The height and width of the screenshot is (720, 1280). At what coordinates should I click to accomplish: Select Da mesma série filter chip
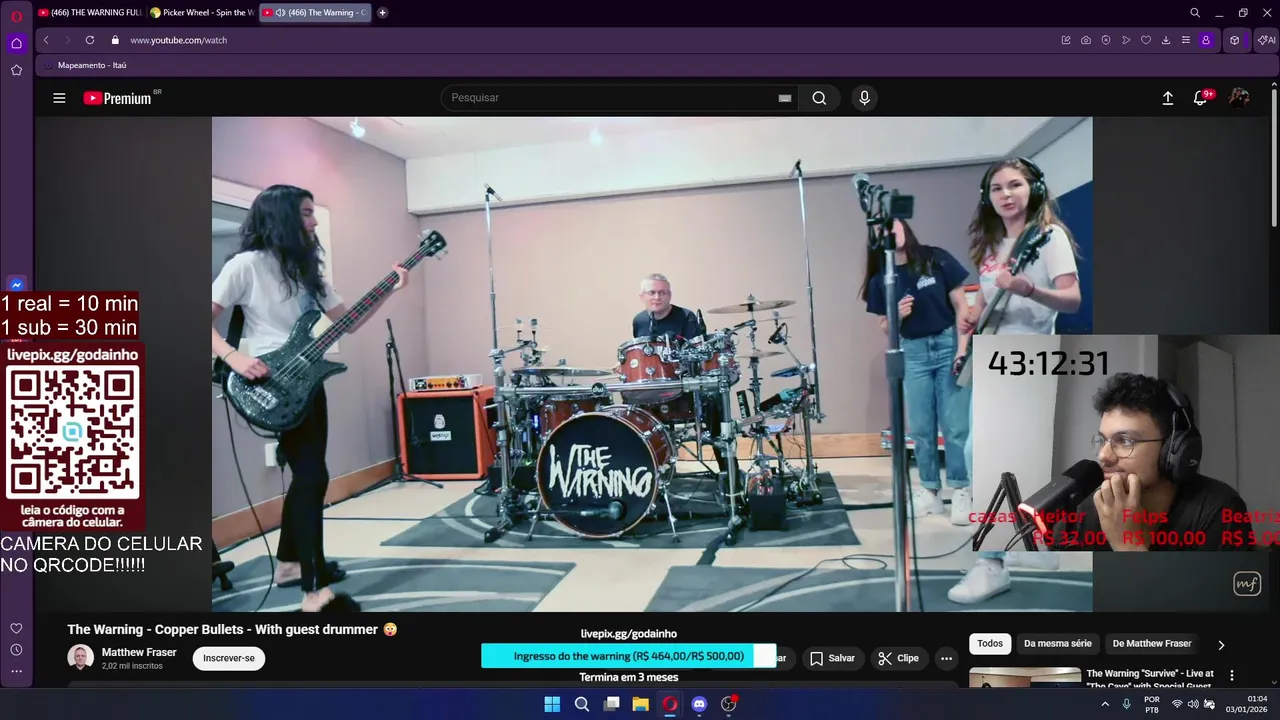click(x=1058, y=644)
